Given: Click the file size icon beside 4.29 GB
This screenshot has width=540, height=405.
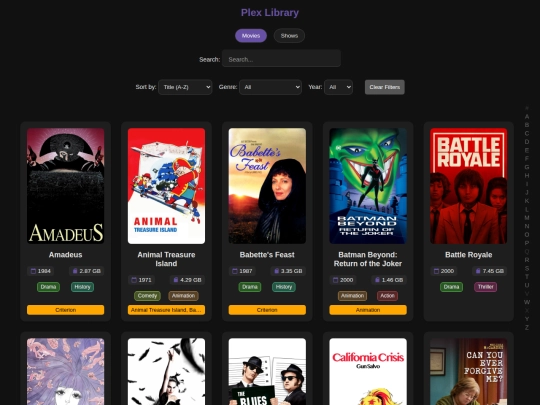Looking at the screenshot, I should point(176,280).
